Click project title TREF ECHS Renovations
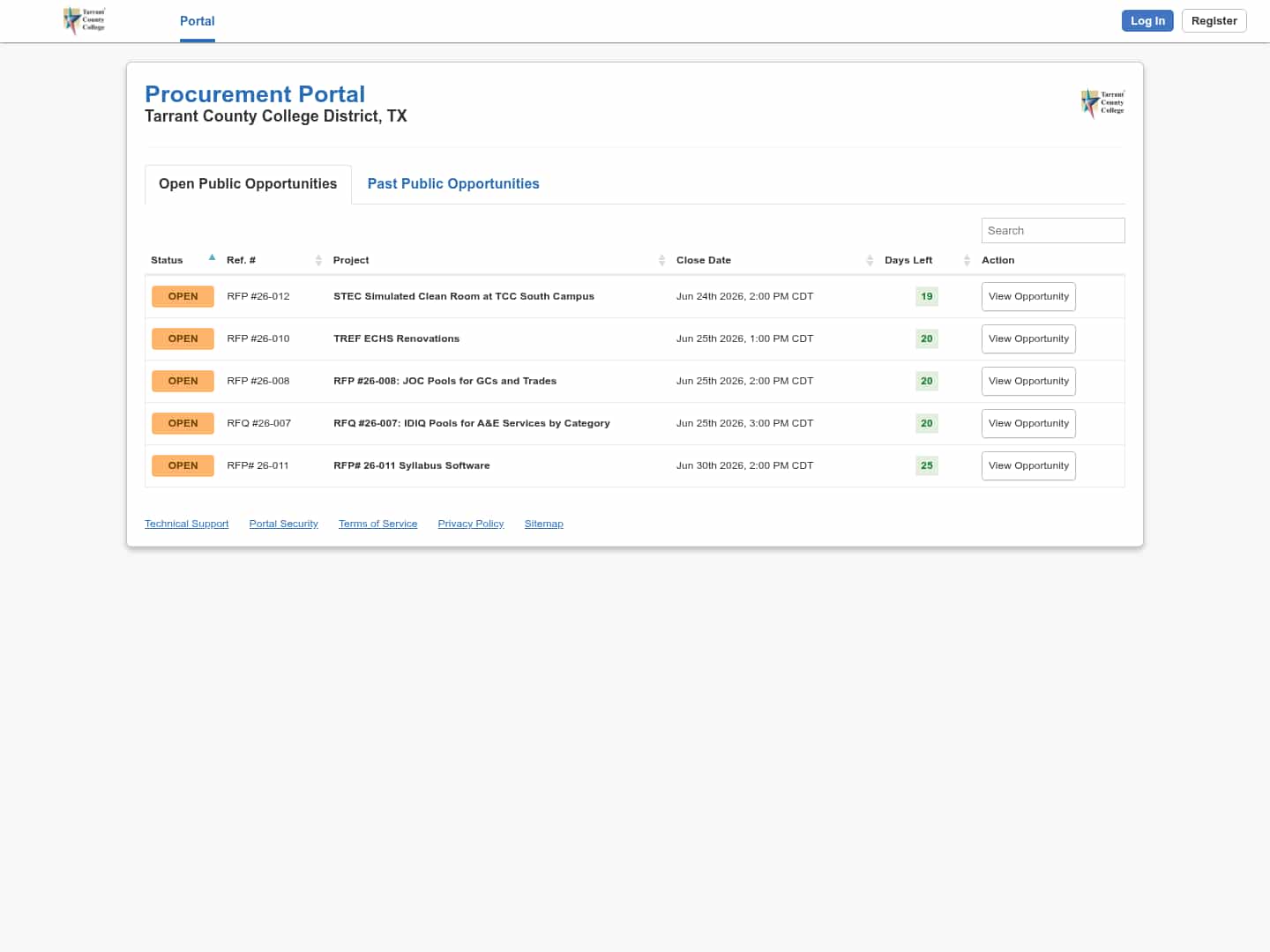The width and height of the screenshot is (1270, 952). 397,338
